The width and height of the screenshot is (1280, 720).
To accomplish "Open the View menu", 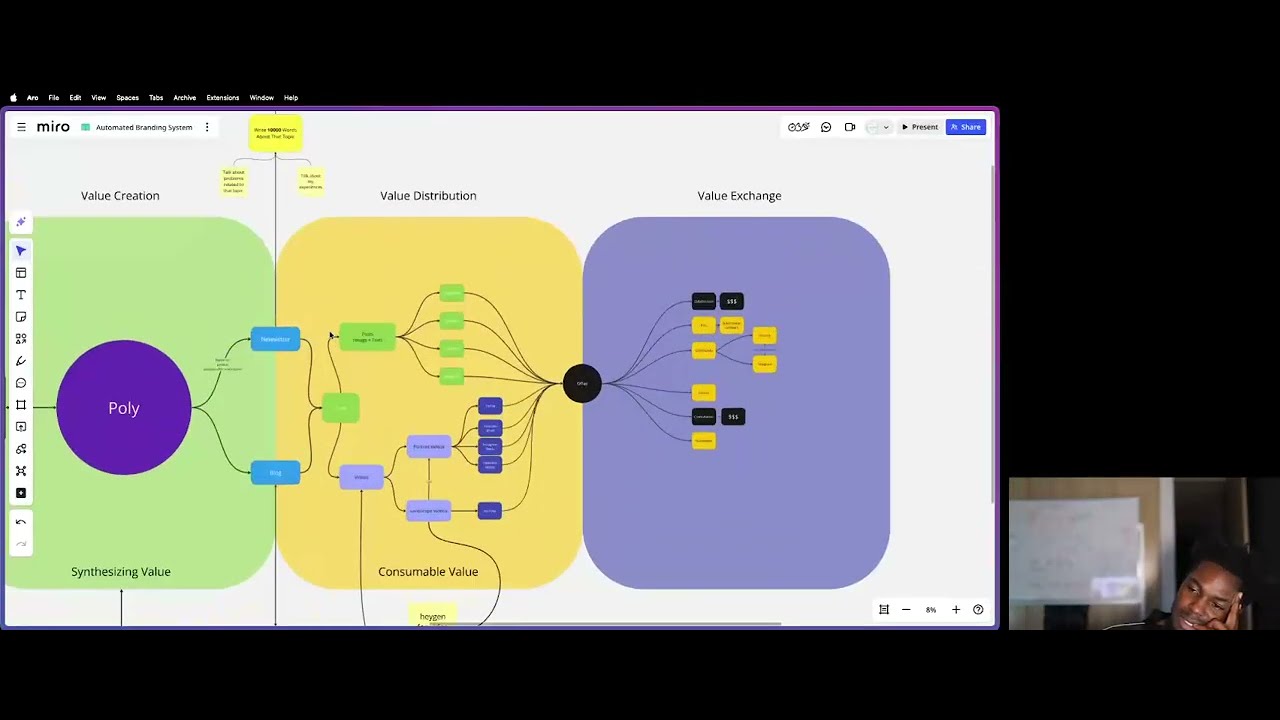I will [99, 98].
